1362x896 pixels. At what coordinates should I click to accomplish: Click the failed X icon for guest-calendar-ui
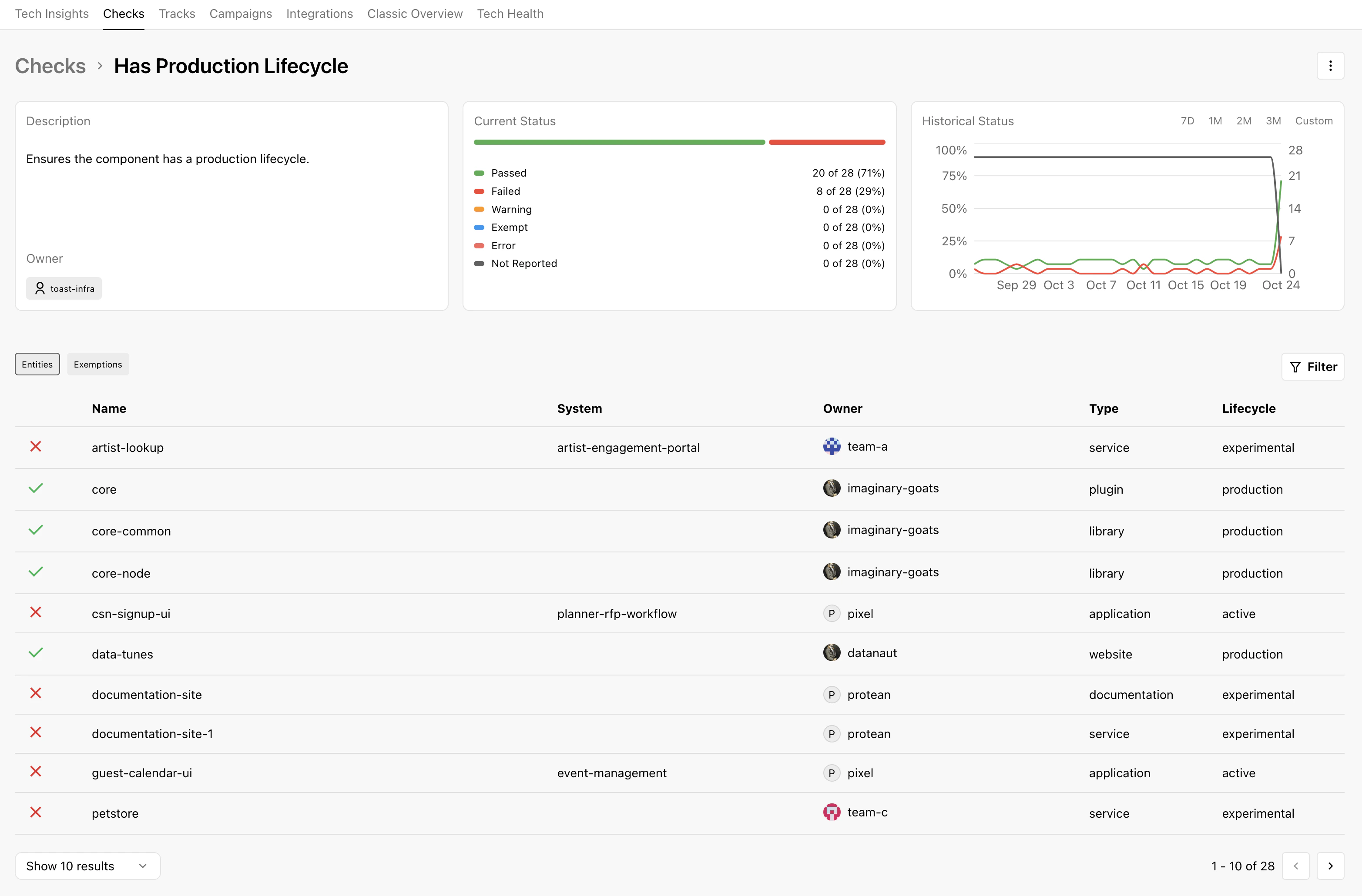coord(36,772)
